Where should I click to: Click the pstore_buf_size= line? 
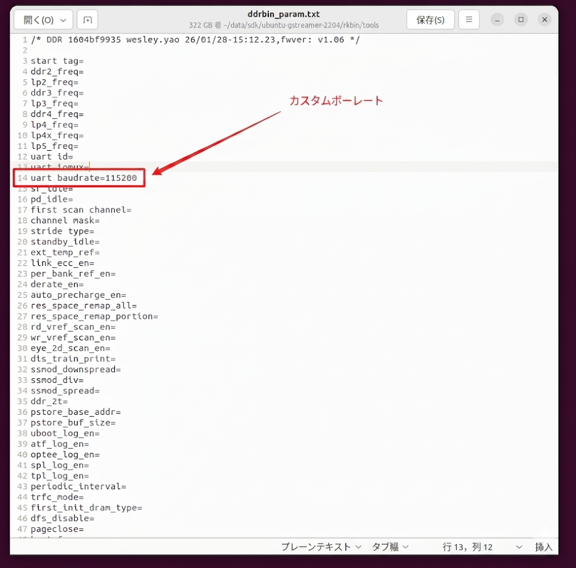73,423
